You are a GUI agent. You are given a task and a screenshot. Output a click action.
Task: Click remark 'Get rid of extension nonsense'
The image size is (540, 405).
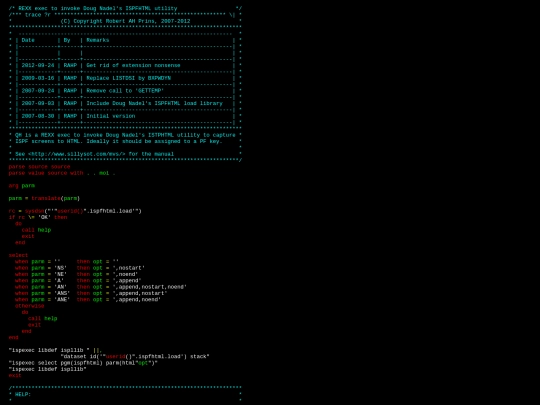pos(133,65)
